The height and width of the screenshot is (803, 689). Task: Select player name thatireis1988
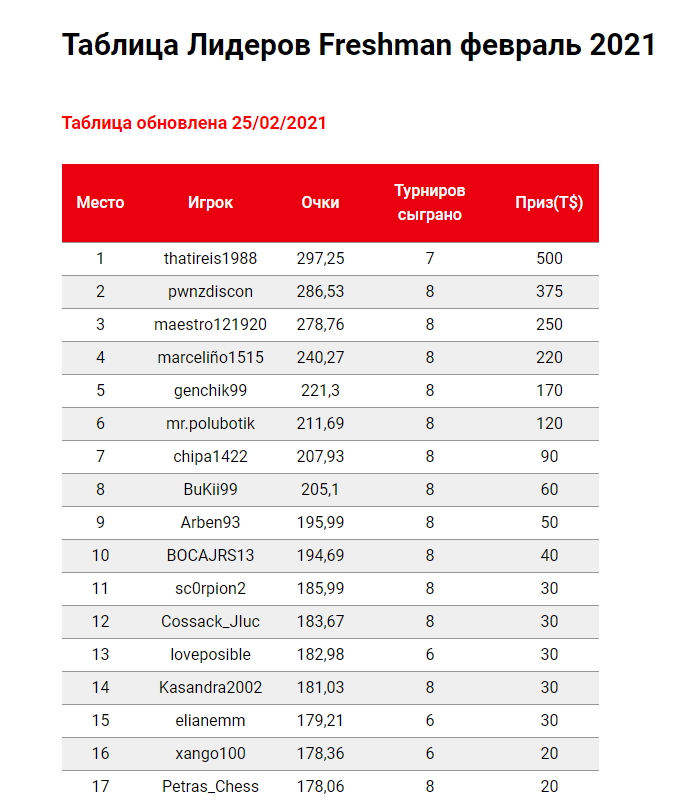click(211, 258)
